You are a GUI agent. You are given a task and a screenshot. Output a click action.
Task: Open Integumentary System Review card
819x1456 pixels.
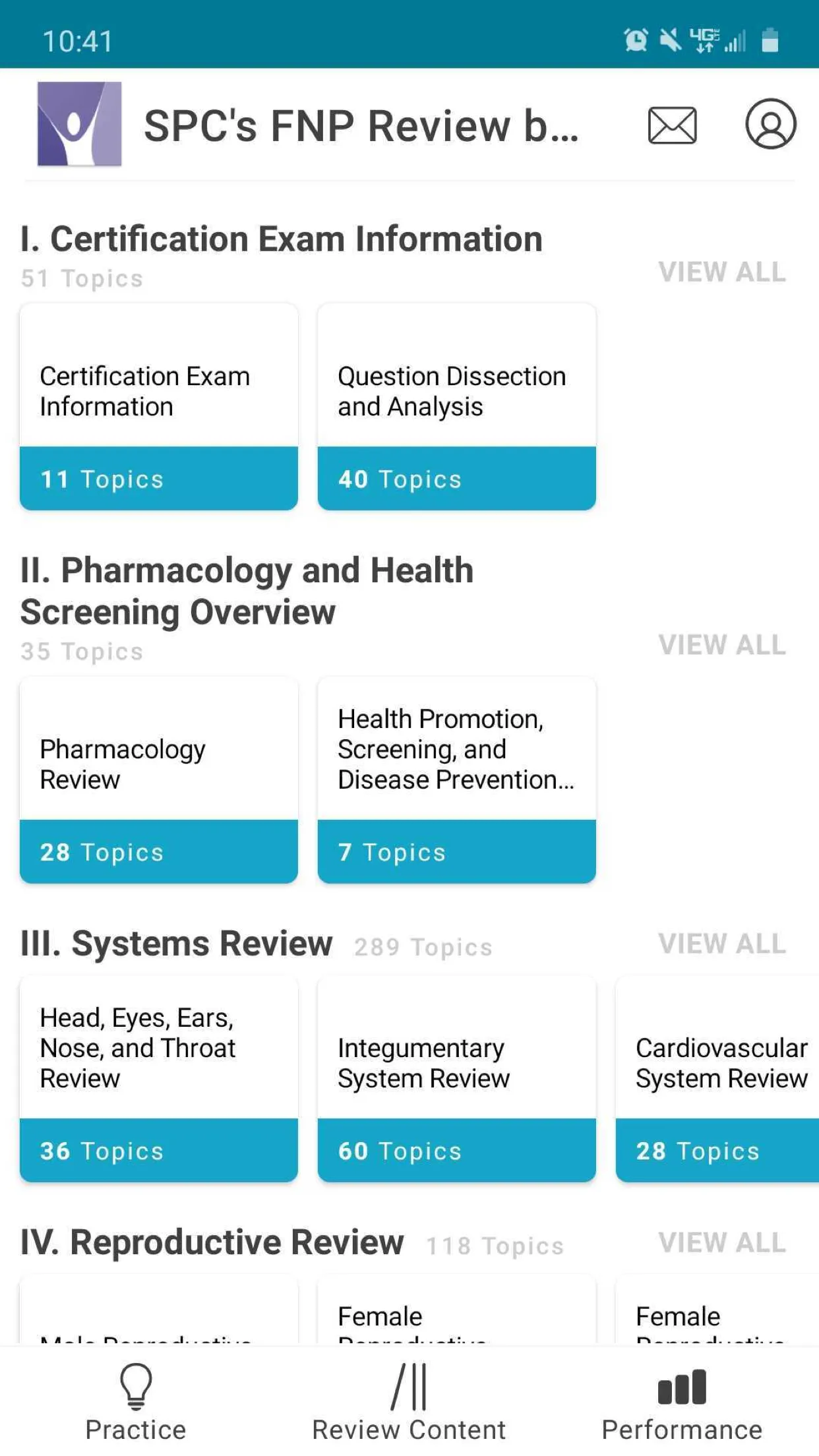(456, 1079)
